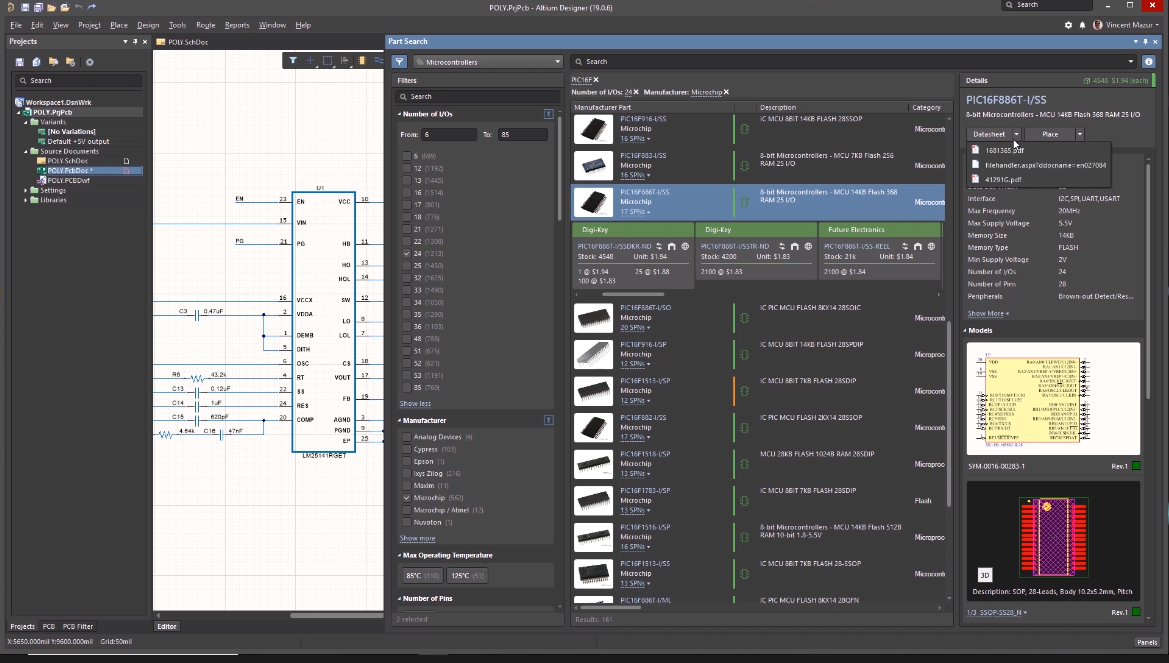1169x663 pixels.
Task: Toggle the 125°C max operating temperature filter
Action: coord(467,576)
